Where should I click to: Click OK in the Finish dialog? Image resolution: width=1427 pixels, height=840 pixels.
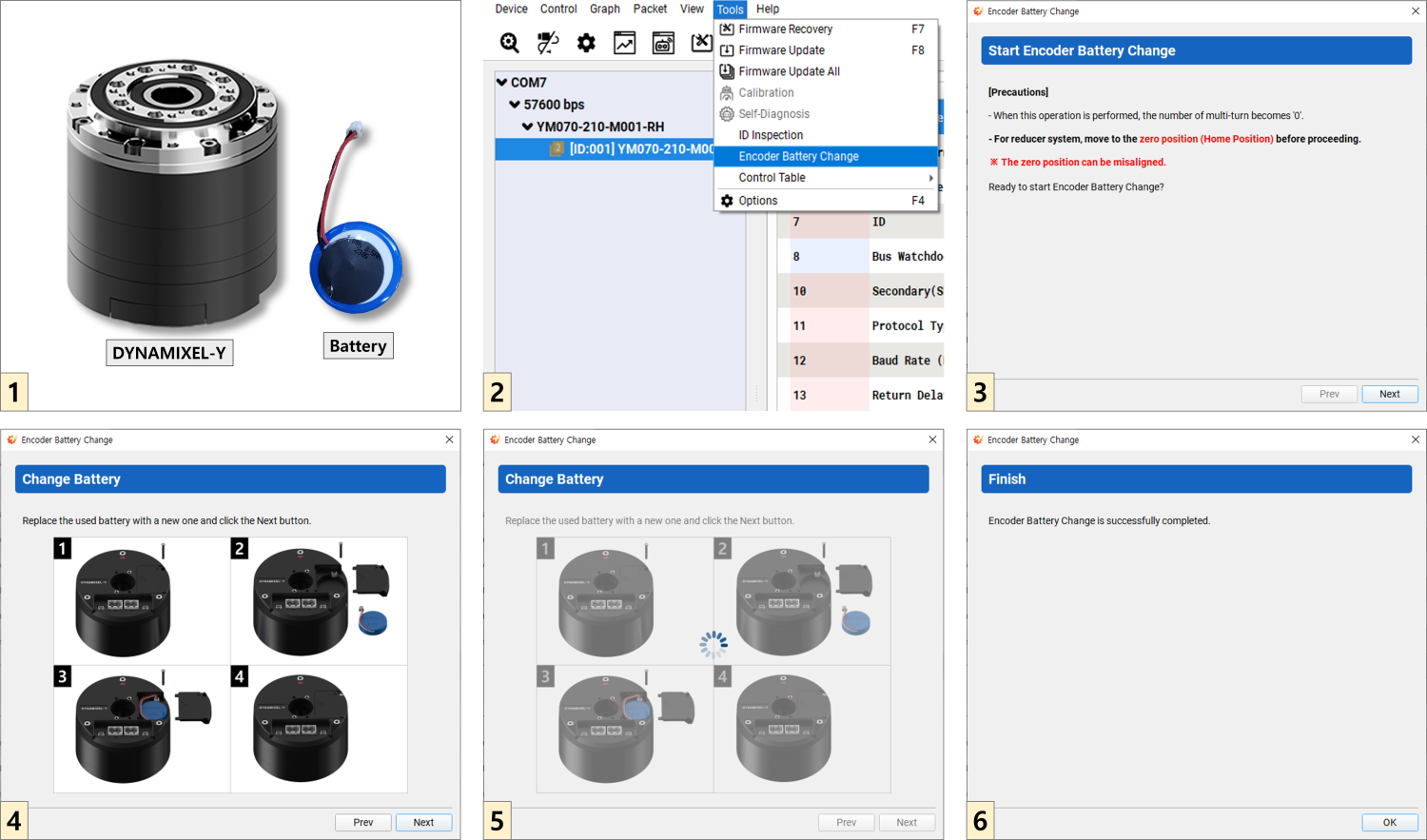(1390, 823)
